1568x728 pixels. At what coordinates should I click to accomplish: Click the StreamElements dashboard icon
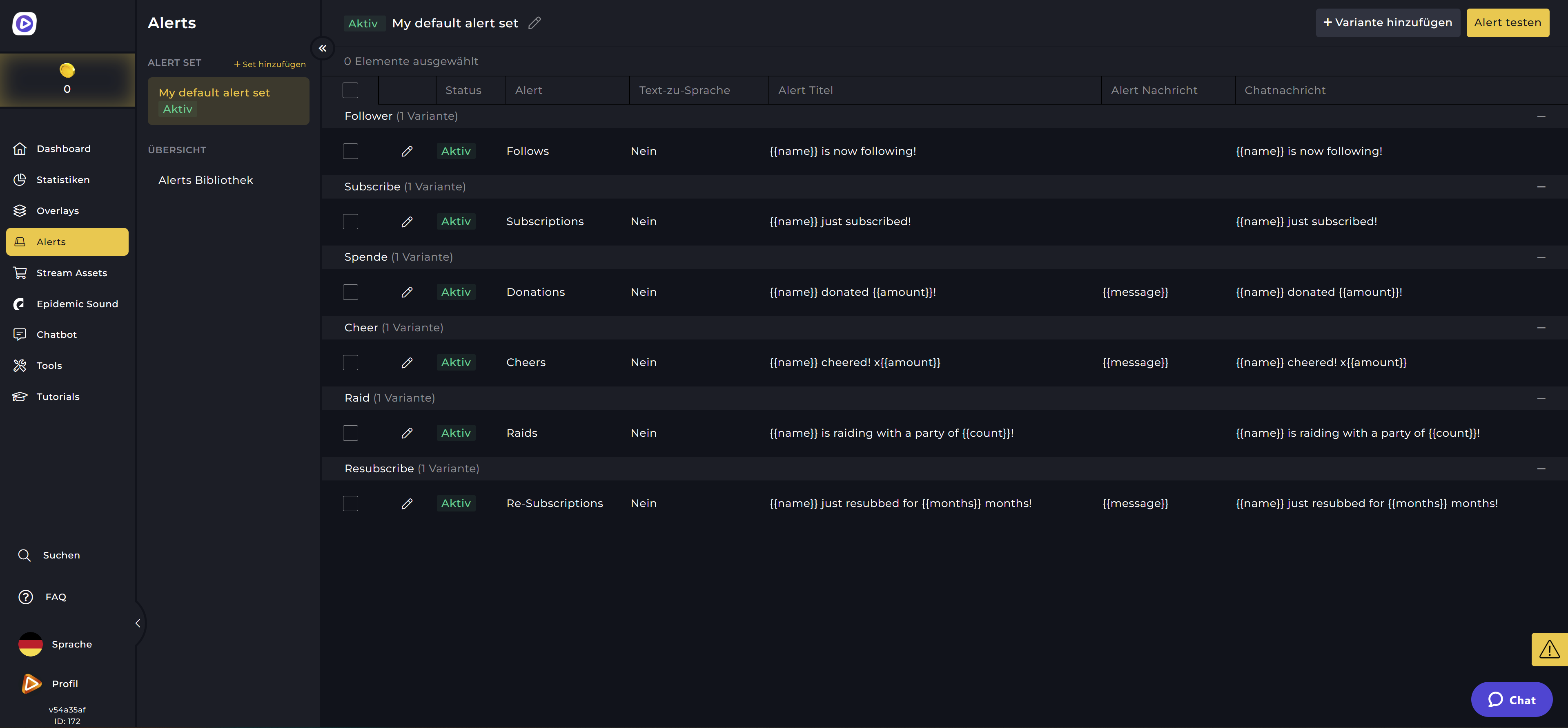click(x=24, y=23)
